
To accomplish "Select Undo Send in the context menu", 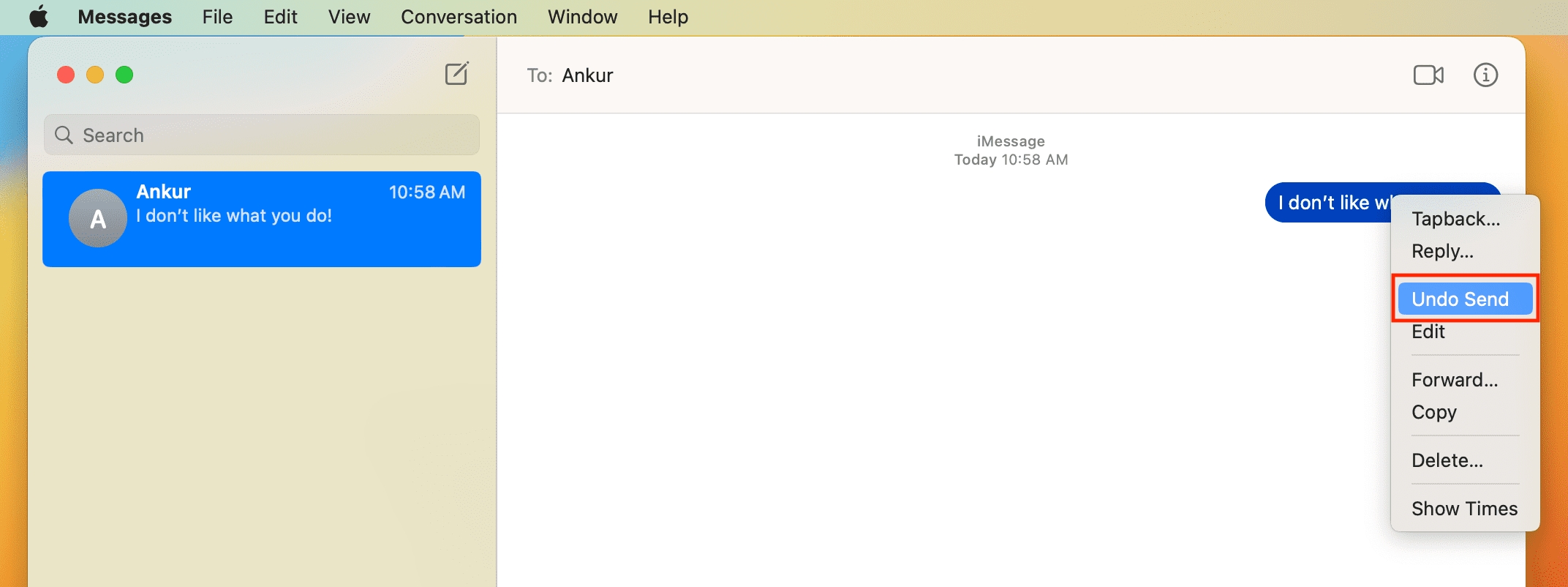I will 1465,299.
